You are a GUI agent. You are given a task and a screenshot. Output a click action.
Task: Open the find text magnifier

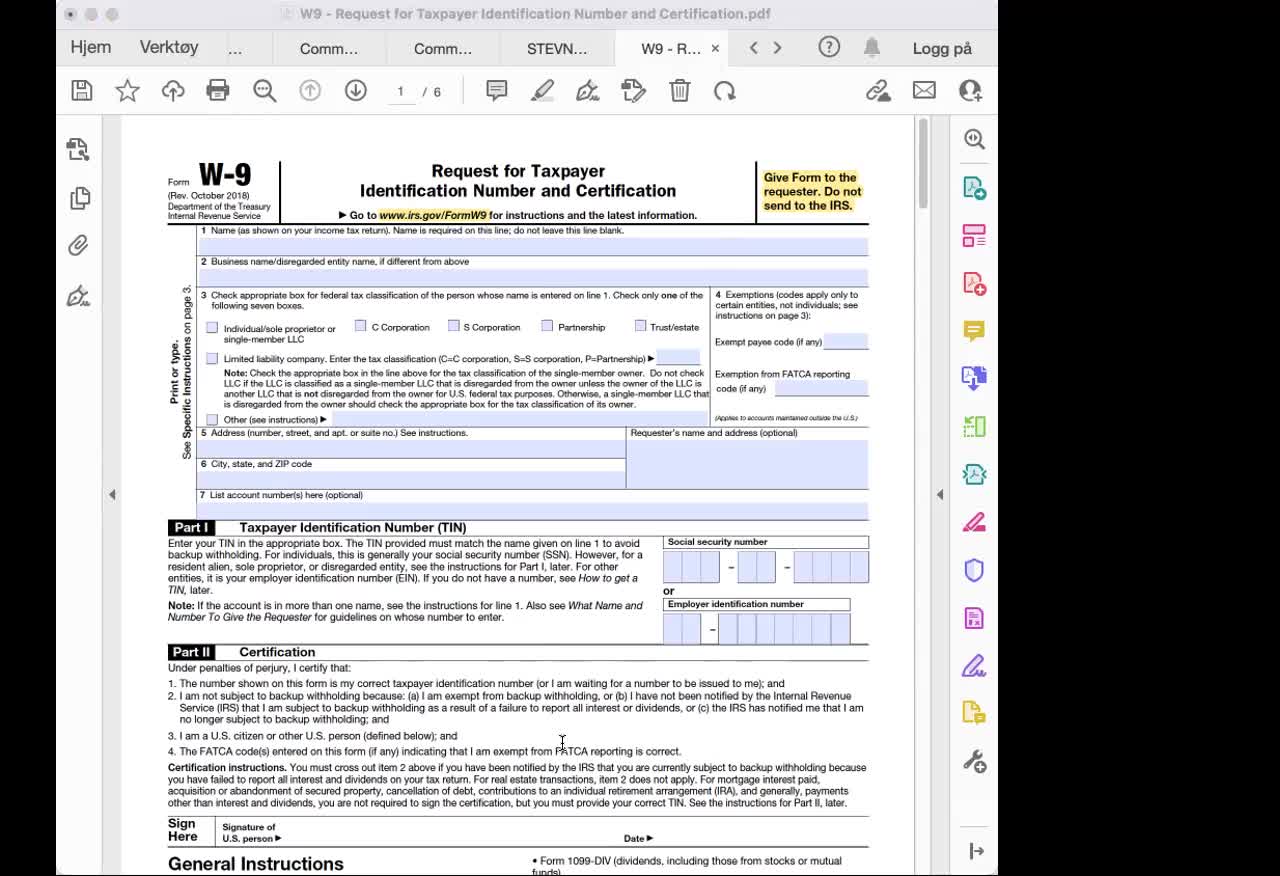[x=264, y=91]
